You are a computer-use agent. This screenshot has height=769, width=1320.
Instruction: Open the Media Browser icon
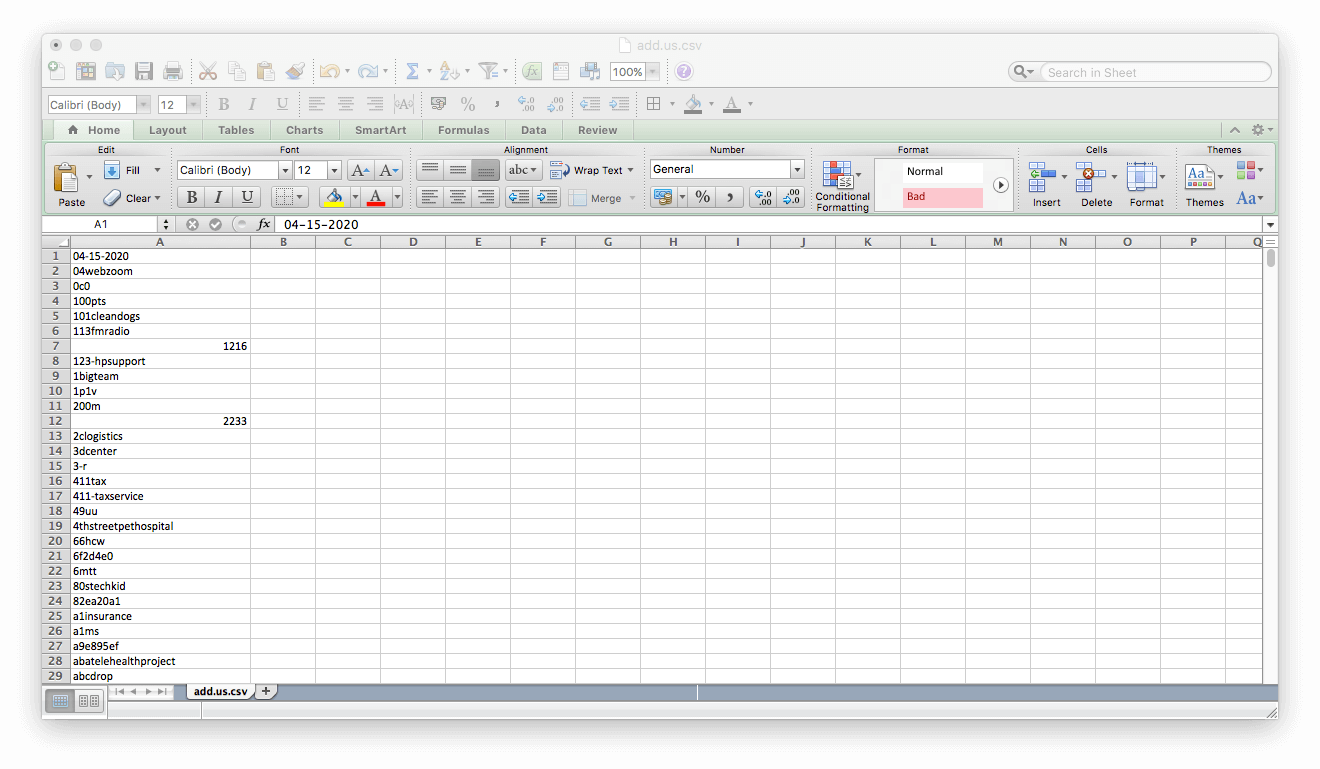click(590, 71)
